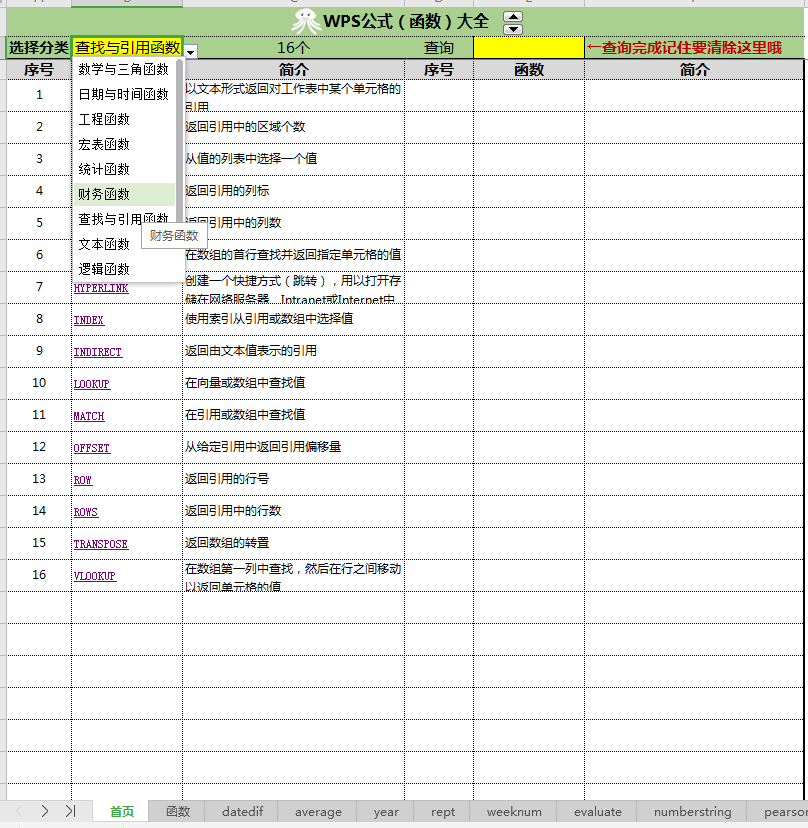
Task: Go to the rept sheet tab
Action: click(443, 812)
